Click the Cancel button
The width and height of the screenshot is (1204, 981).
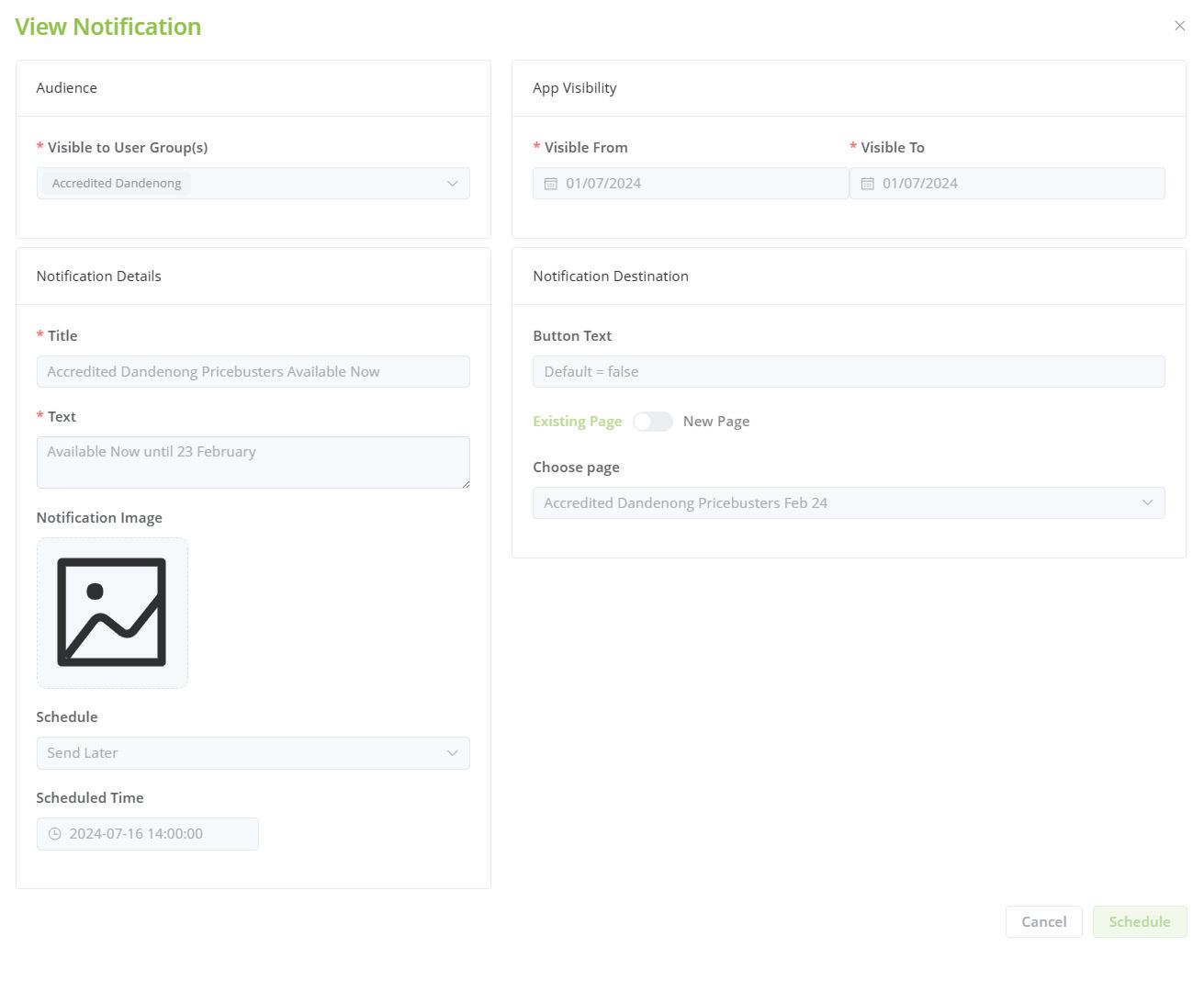(1043, 921)
